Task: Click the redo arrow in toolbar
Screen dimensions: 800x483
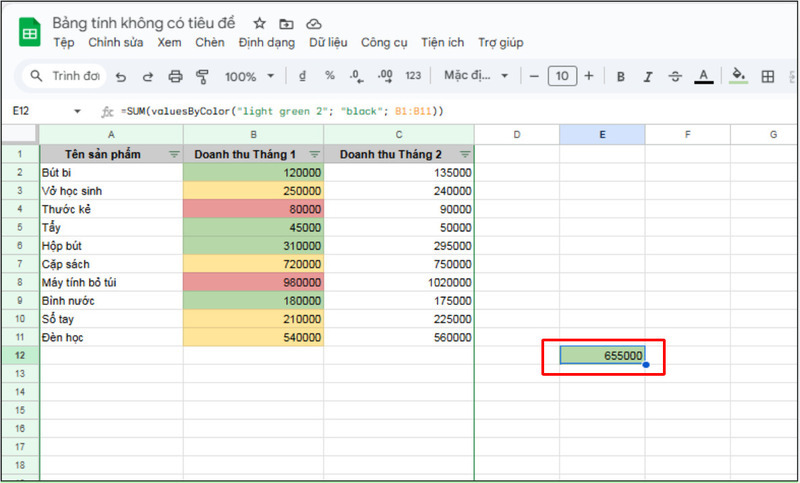Action: tap(148, 76)
